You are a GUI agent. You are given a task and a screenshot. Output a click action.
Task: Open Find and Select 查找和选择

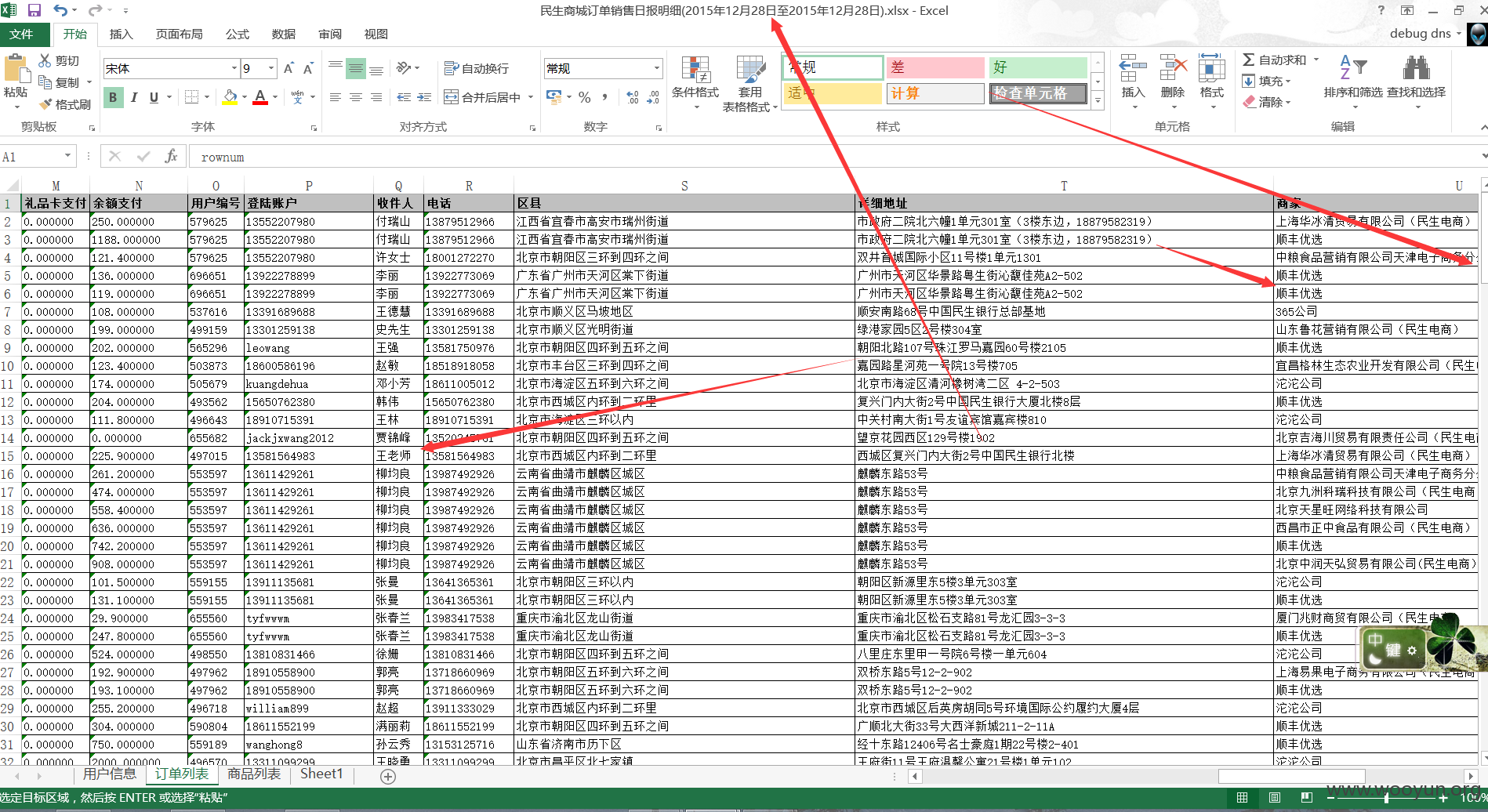tap(1416, 81)
